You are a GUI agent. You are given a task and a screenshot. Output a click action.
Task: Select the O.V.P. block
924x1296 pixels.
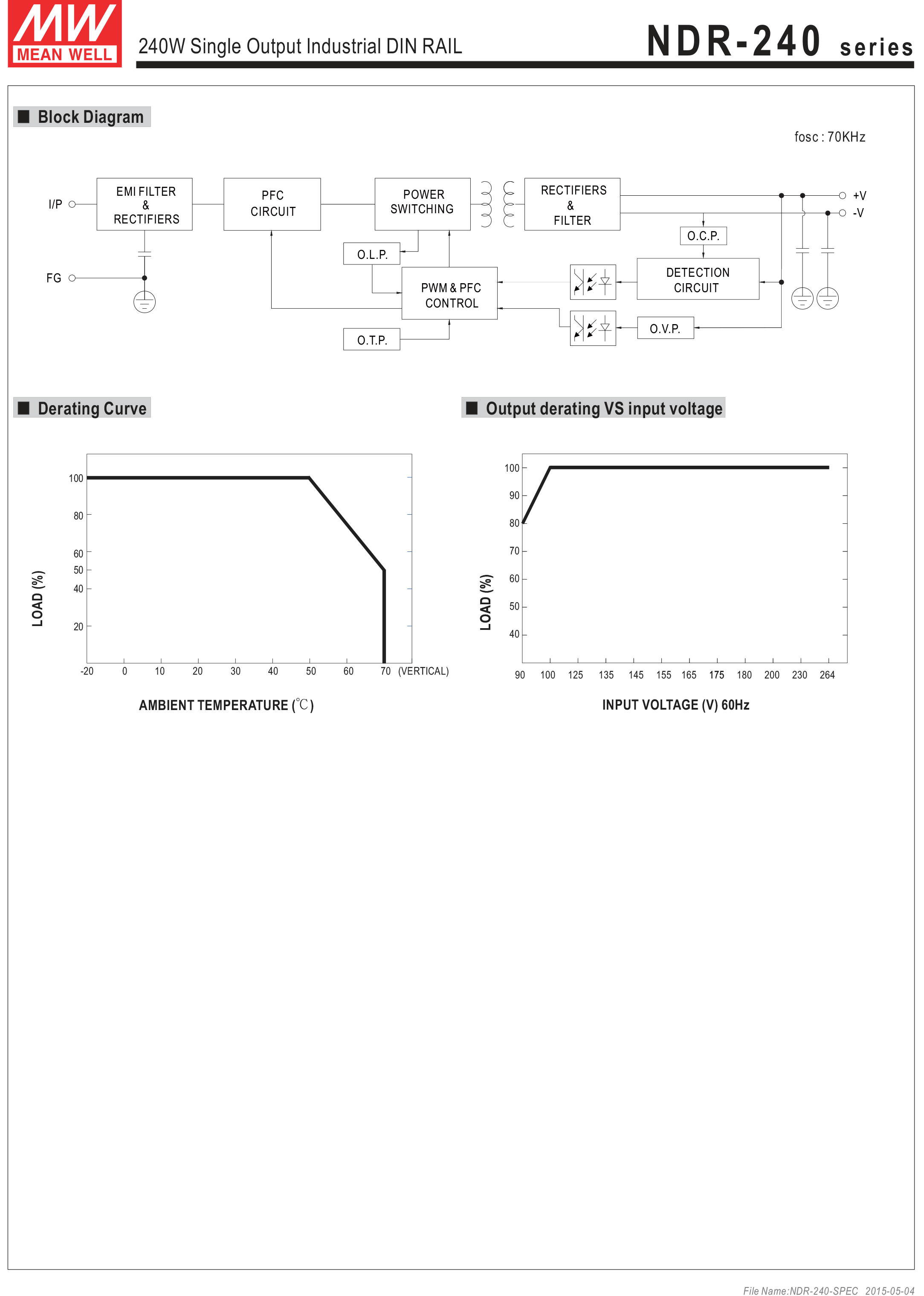point(666,328)
